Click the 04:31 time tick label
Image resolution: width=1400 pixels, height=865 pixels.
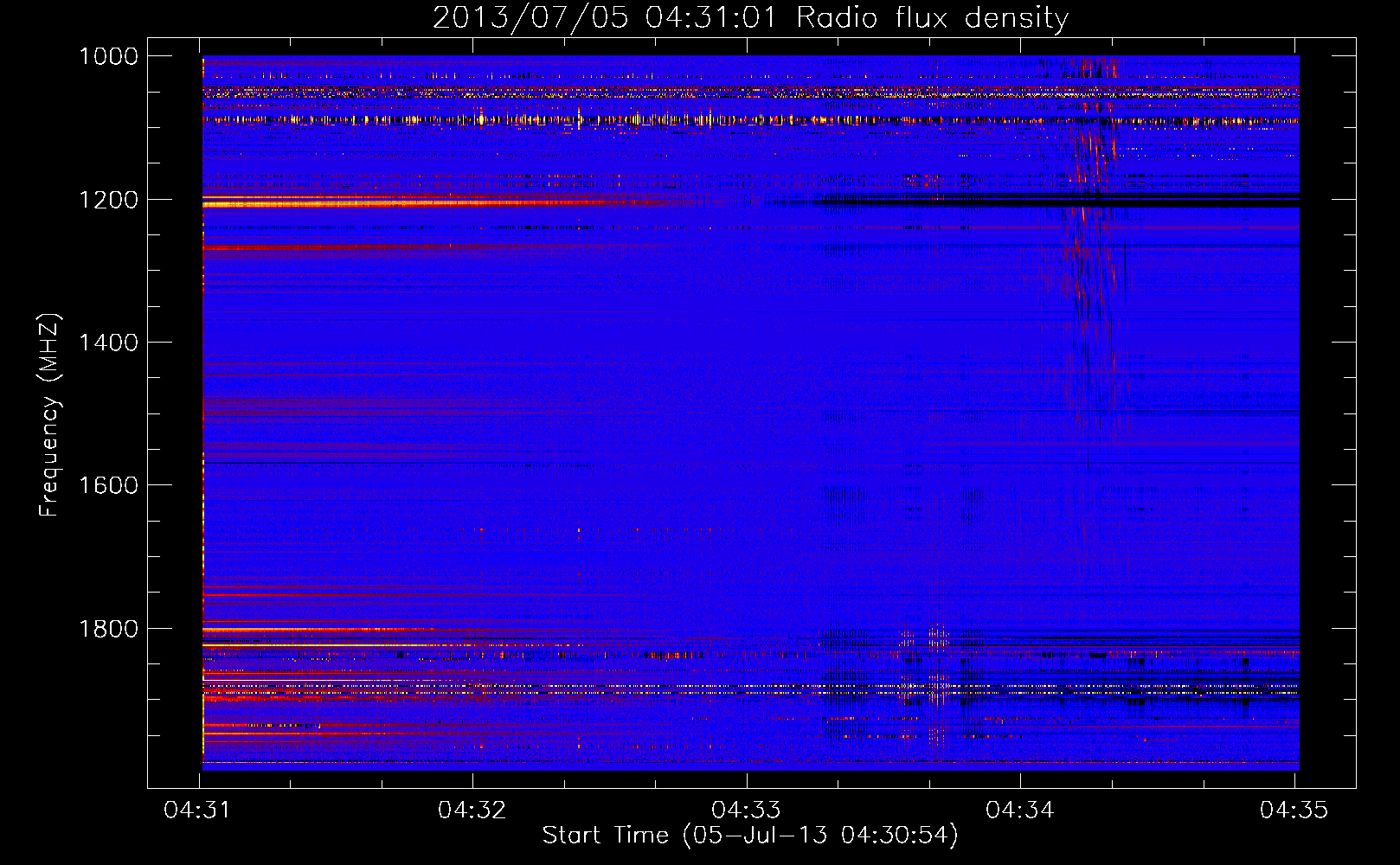pyautogui.click(x=197, y=810)
